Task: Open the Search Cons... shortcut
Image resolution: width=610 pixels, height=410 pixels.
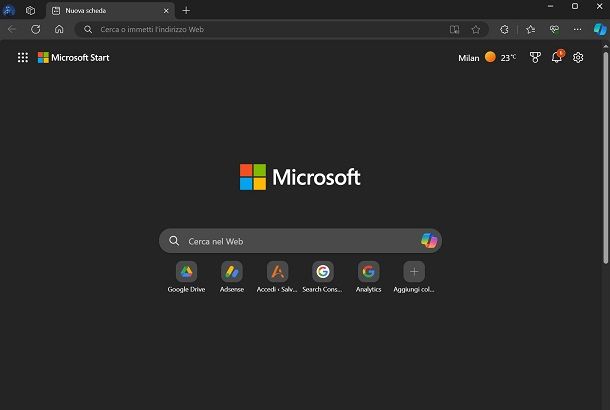Action: tap(323, 277)
